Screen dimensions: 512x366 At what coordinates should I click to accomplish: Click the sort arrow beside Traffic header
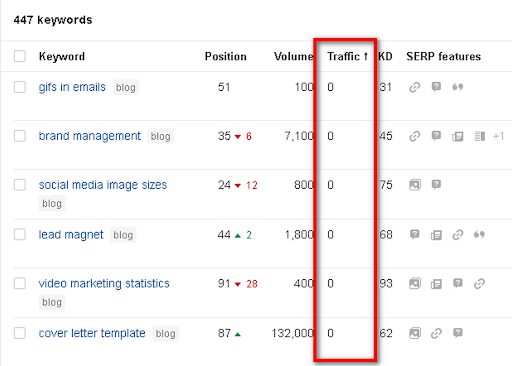click(366, 56)
